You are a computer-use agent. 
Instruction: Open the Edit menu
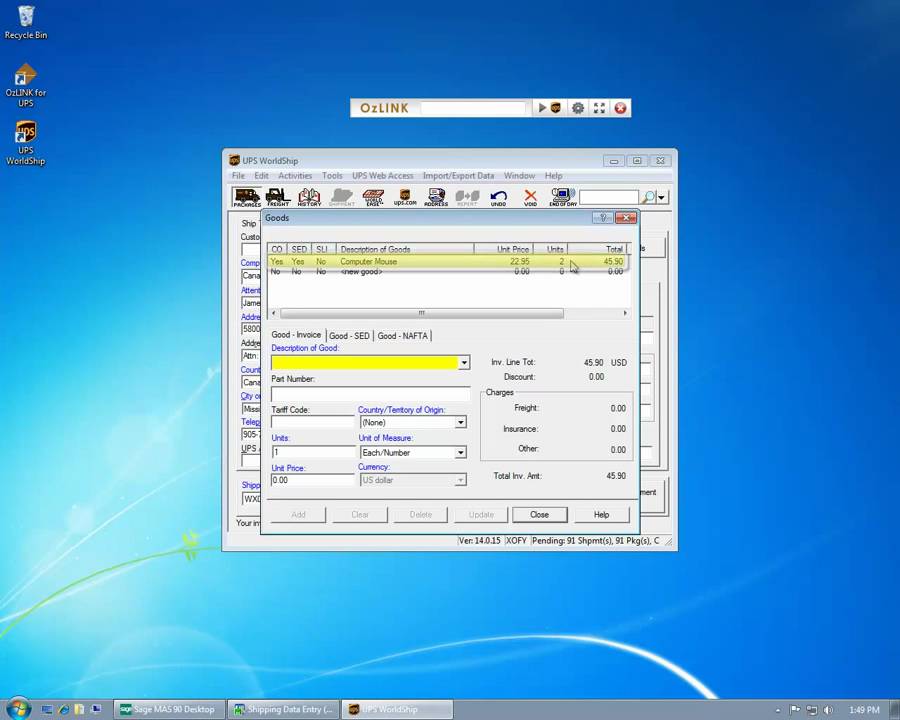(x=261, y=176)
